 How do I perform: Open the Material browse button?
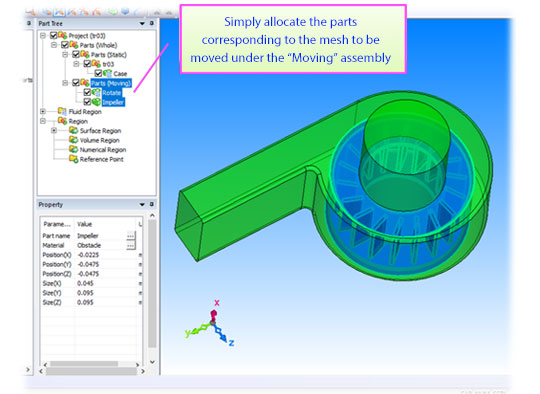point(131,245)
